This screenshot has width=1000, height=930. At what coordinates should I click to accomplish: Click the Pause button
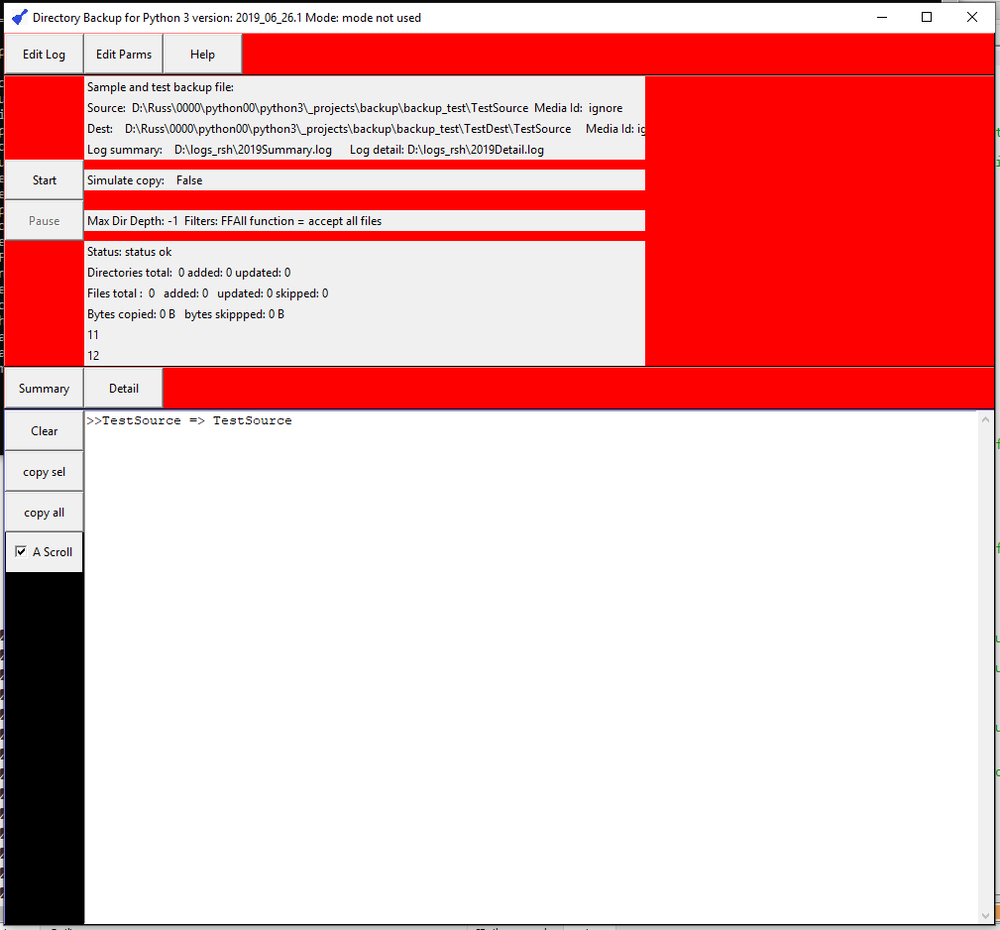point(44,220)
